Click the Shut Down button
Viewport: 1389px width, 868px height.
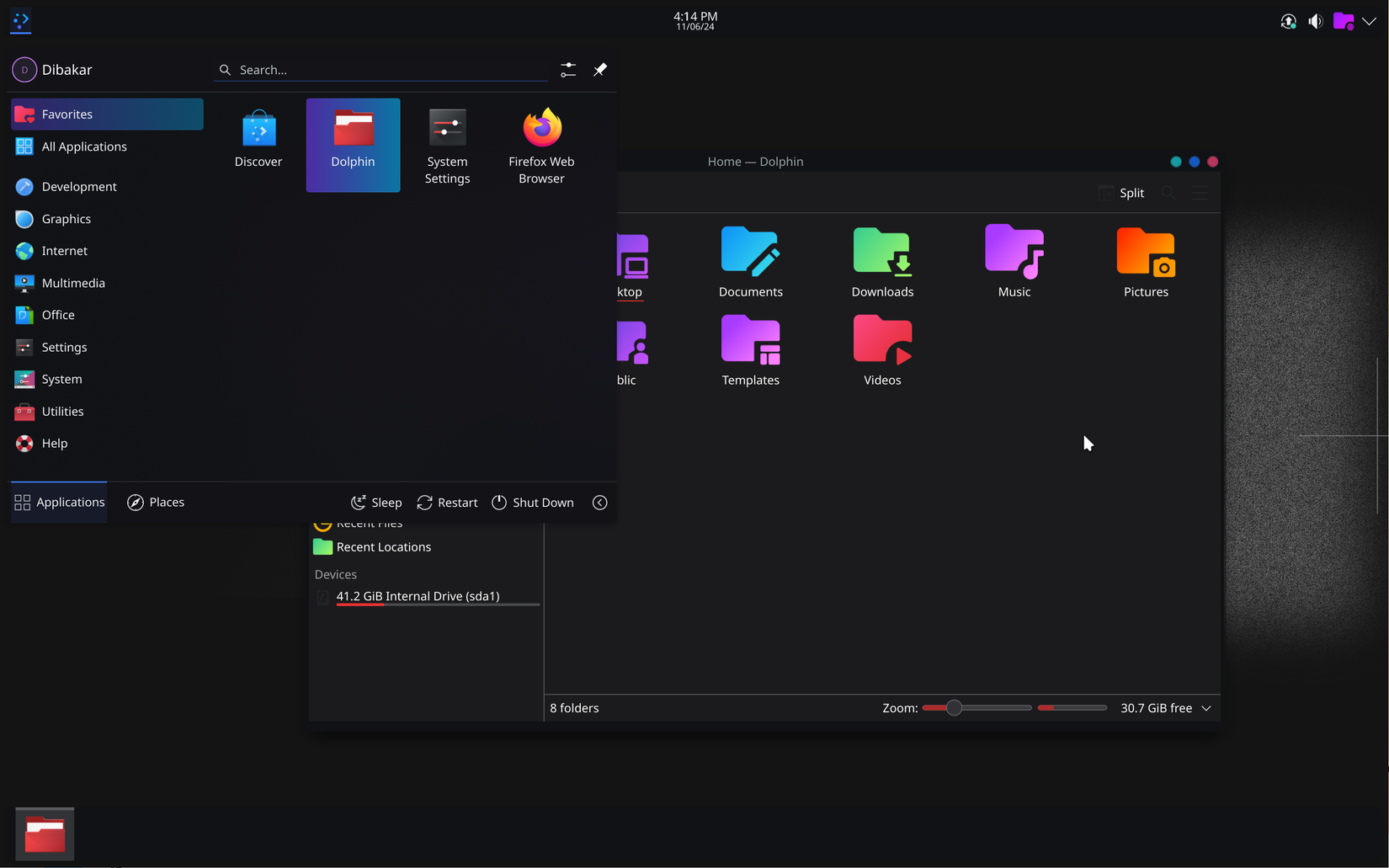pos(533,502)
